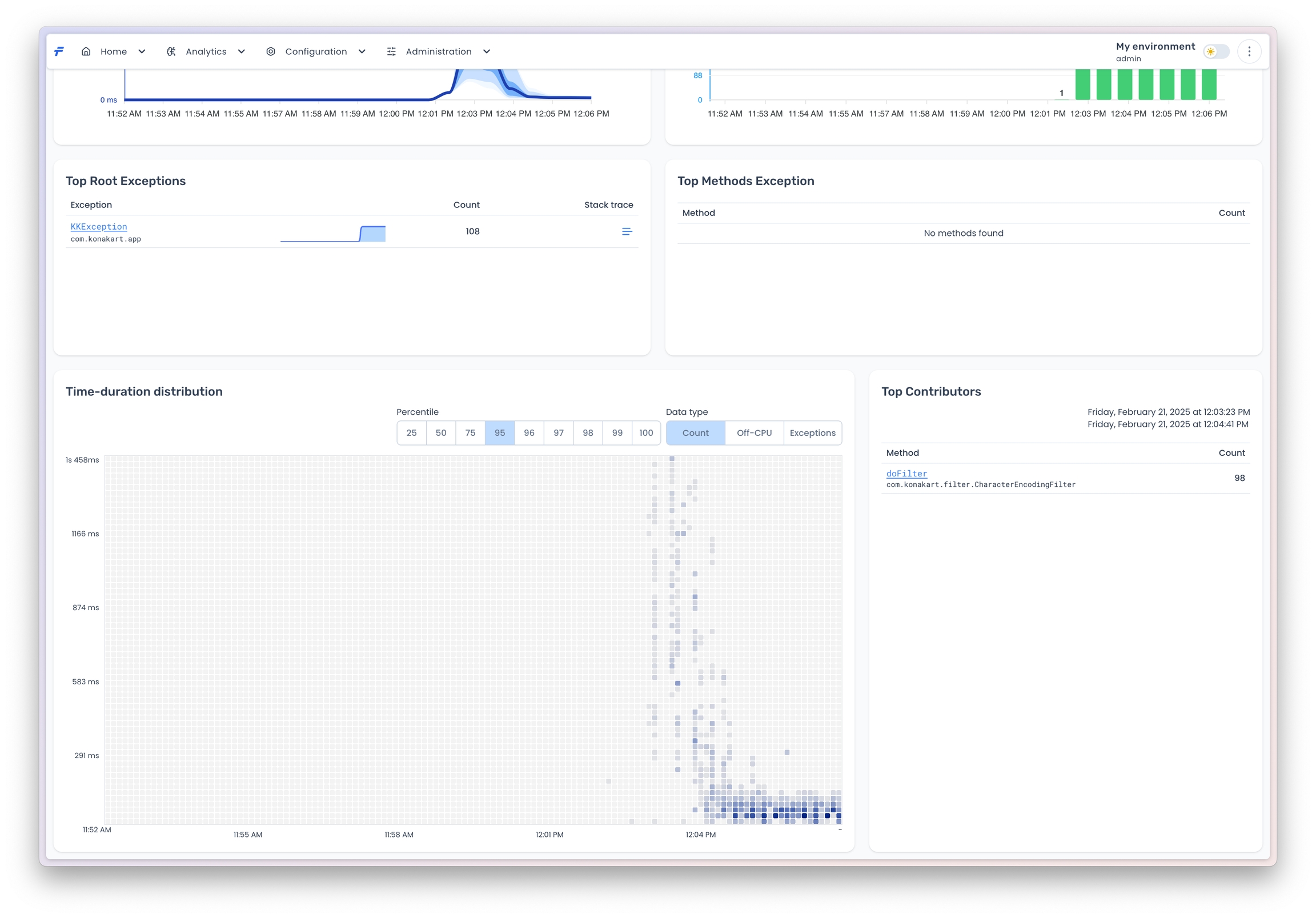This screenshot has height=918, width=1316.
Task: Select the Exceptions data type tab
Action: pyautogui.click(x=812, y=433)
